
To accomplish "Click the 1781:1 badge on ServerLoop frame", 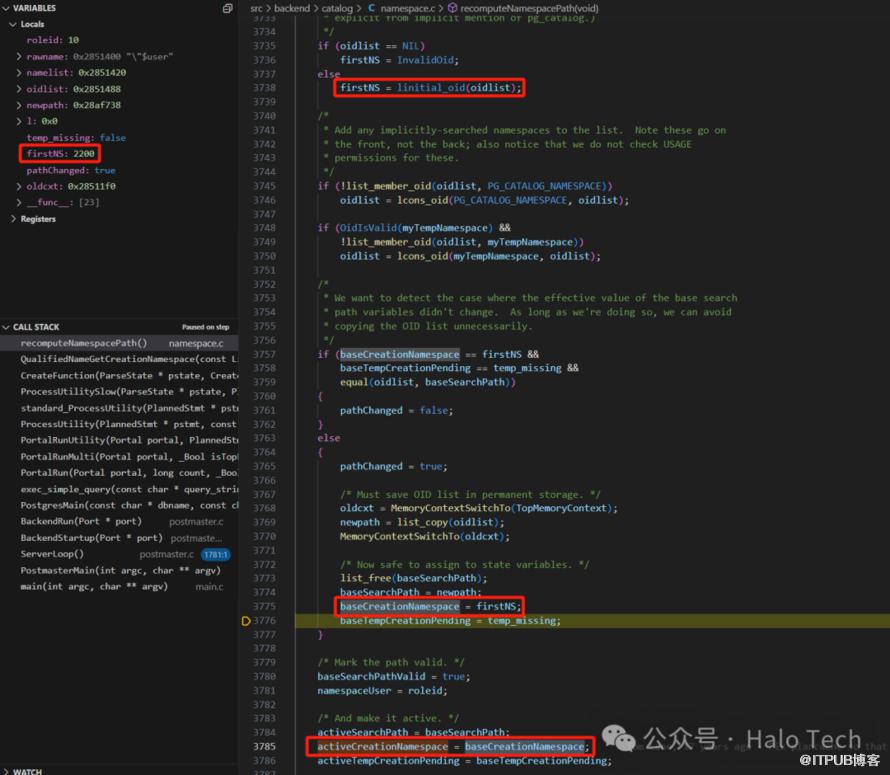I will pyautogui.click(x=215, y=554).
